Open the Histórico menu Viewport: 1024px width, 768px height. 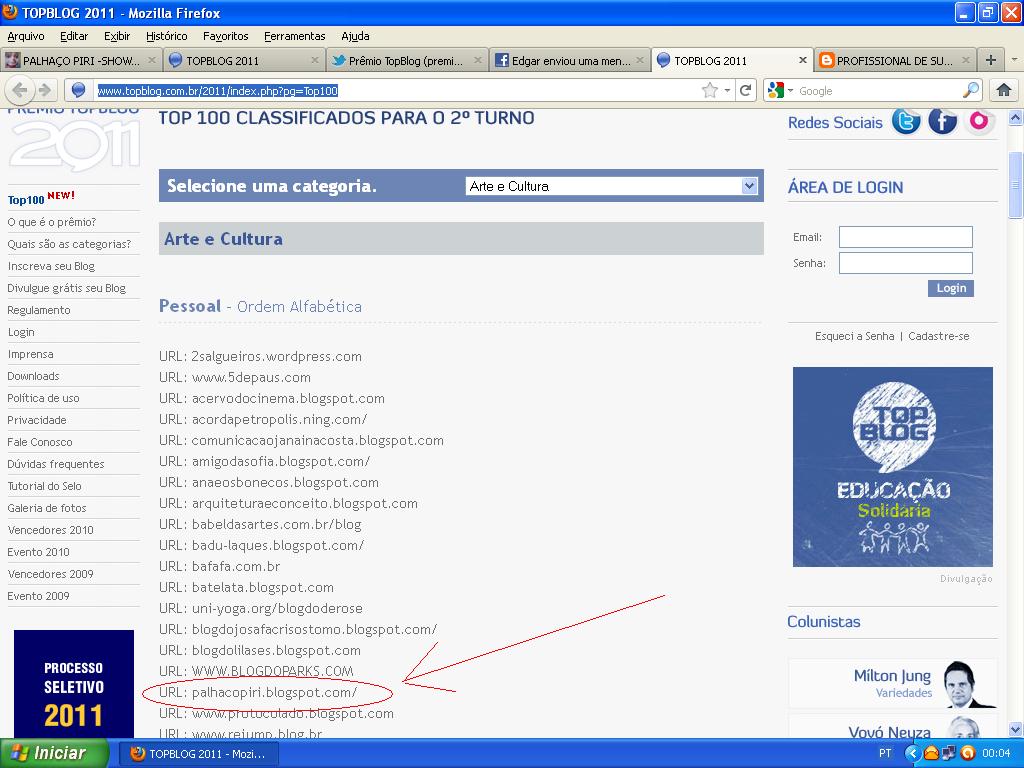click(167, 36)
